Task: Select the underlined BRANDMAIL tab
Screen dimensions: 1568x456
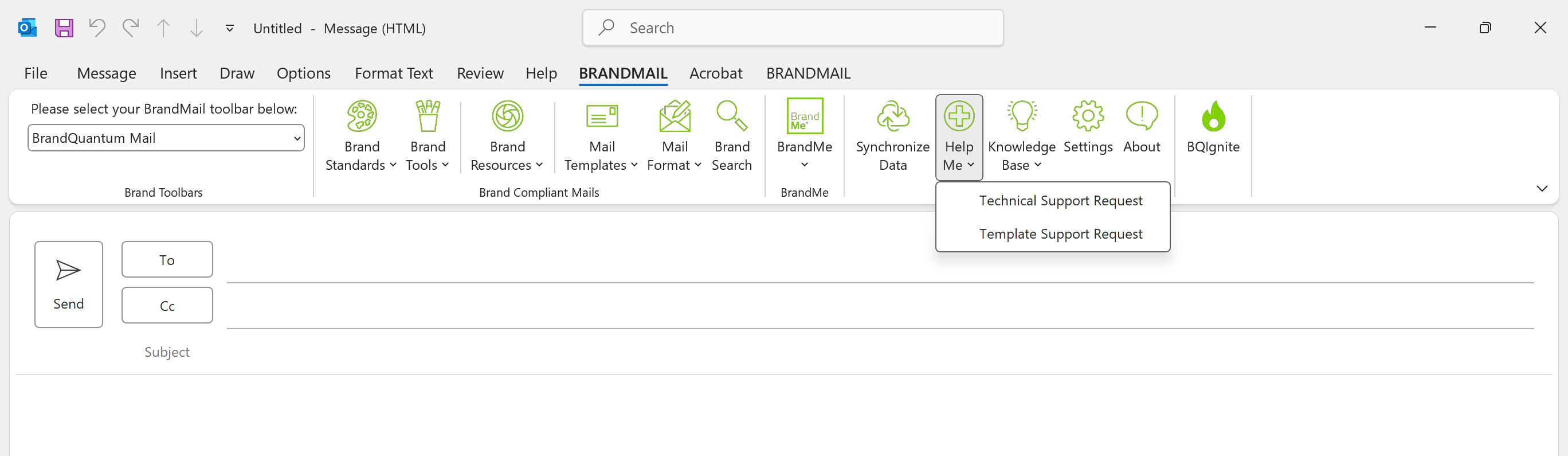Action: 623,73
